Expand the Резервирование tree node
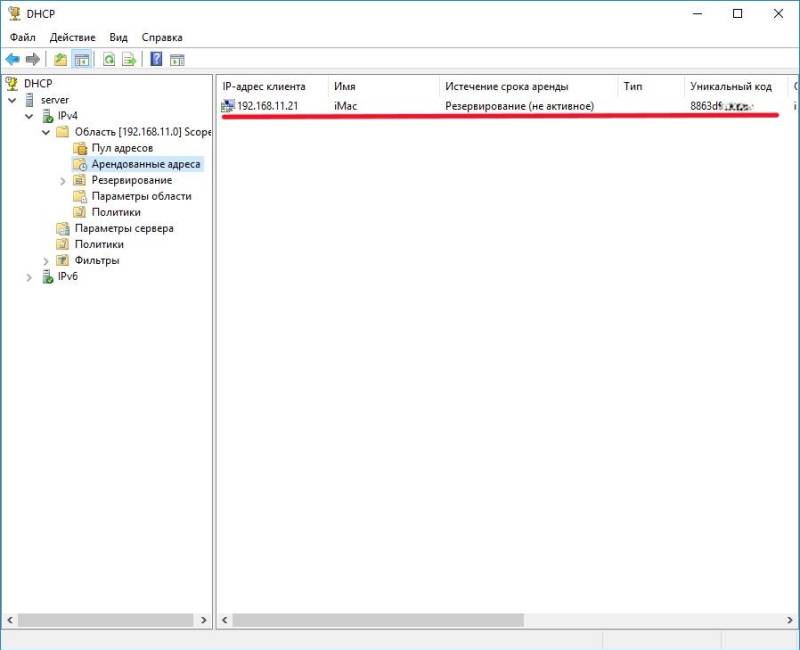800x650 pixels. coord(63,181)
